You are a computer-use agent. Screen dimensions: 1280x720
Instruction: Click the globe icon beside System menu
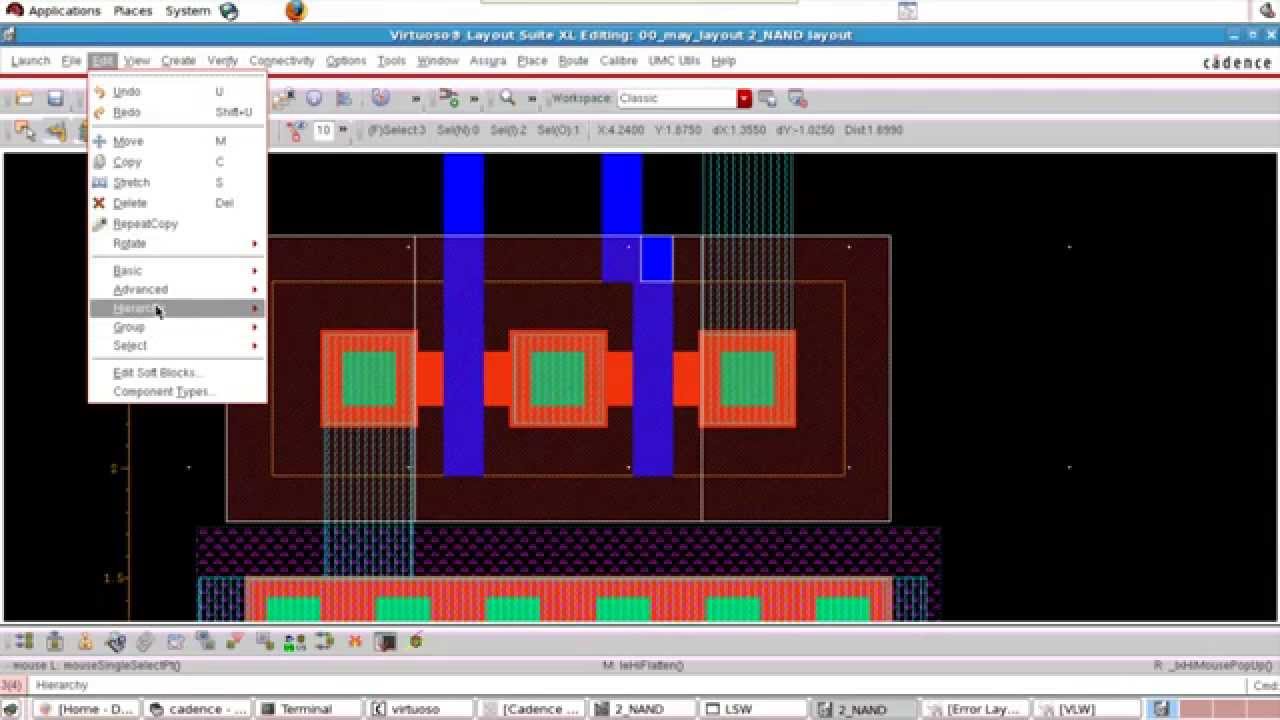tap(228, 11)
